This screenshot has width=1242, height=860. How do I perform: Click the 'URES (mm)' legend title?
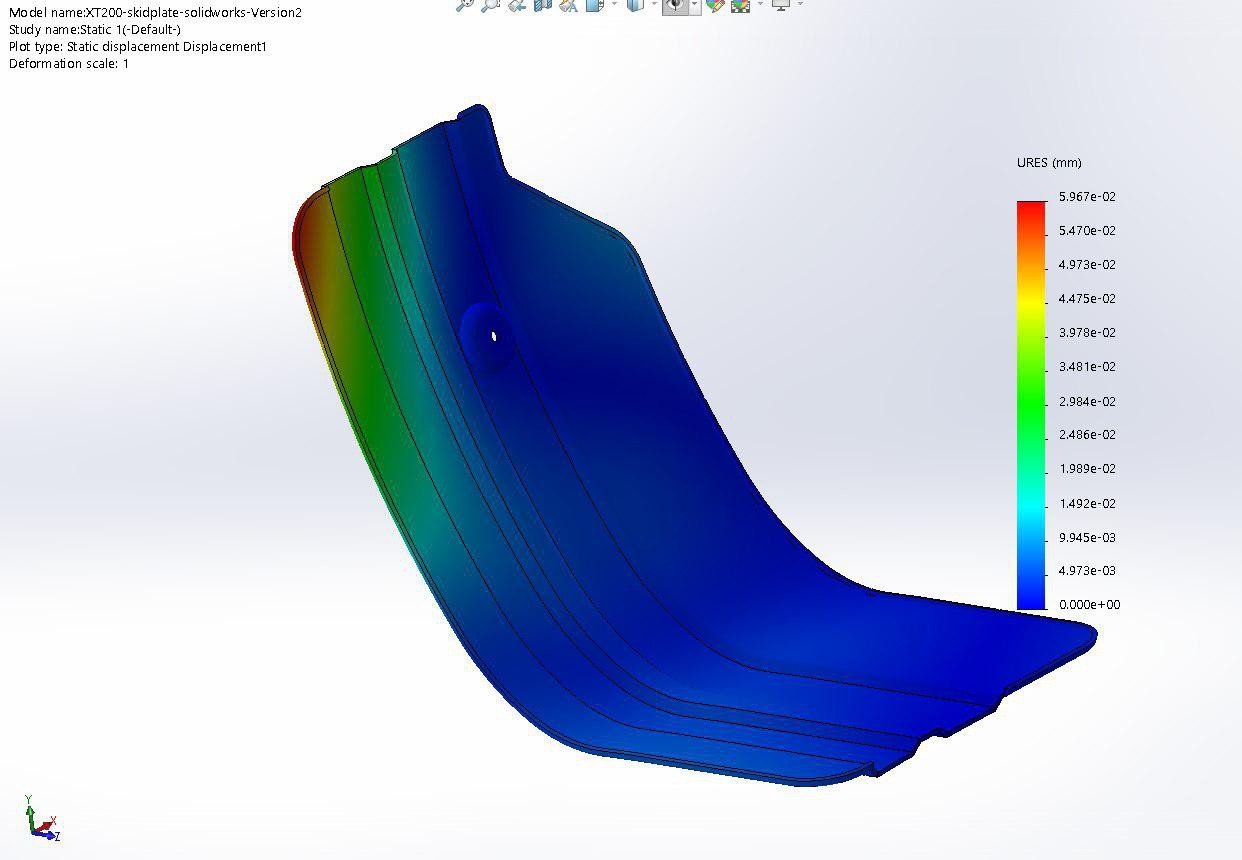pyautogui.click(x=1049, y=163)
